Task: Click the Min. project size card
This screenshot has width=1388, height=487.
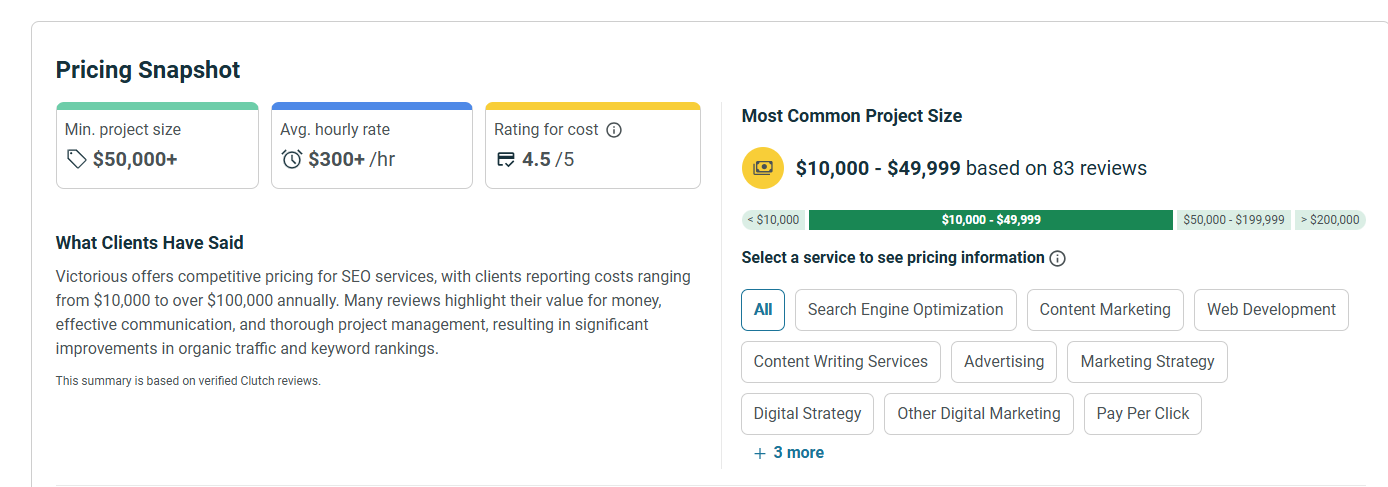Action: pos(157,145)
